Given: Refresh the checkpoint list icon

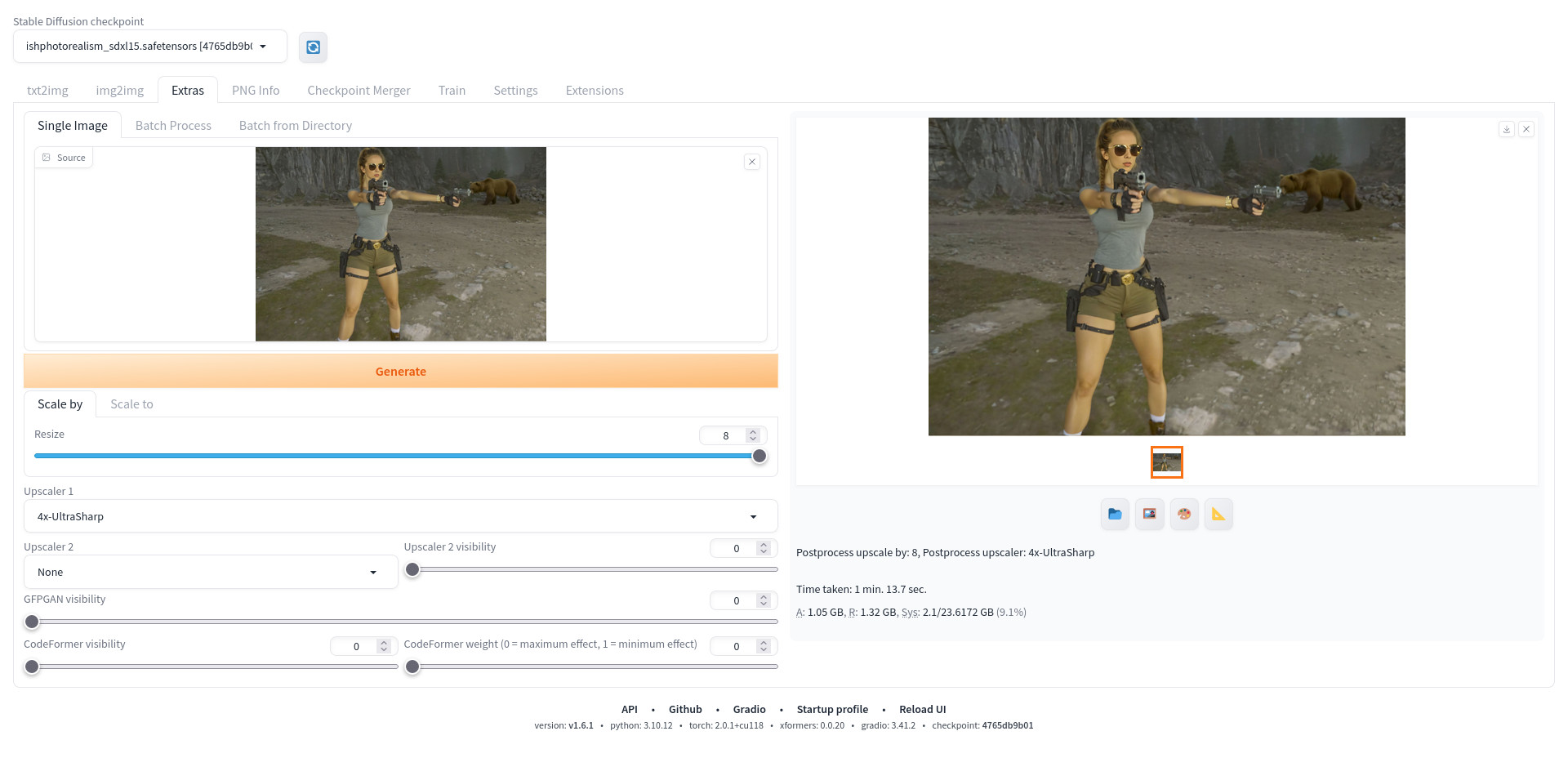Looking at the screenshot, I should pos(313,47).
